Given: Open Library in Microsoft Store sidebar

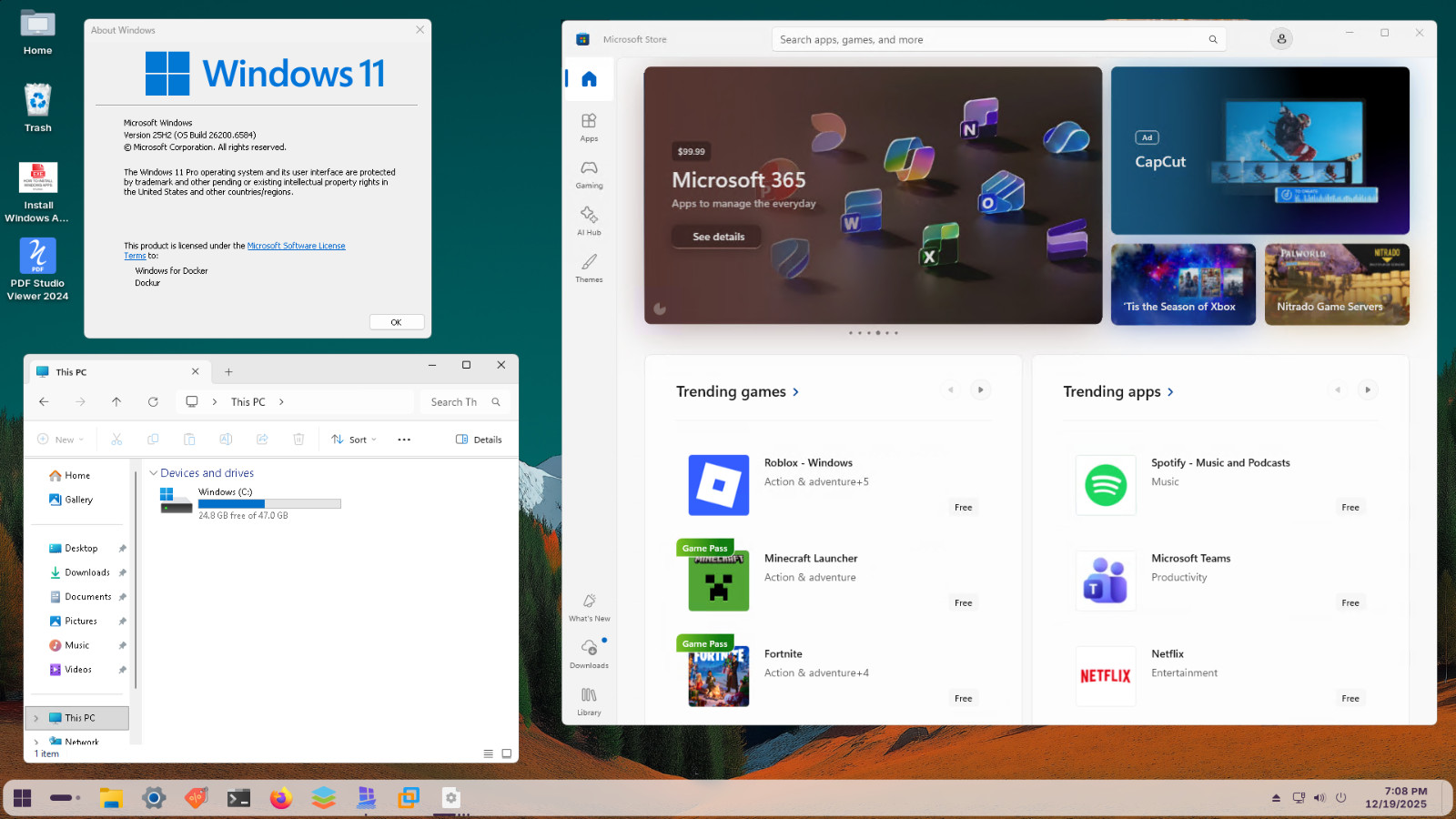Looking at the screenshot, I should point(589,702).
